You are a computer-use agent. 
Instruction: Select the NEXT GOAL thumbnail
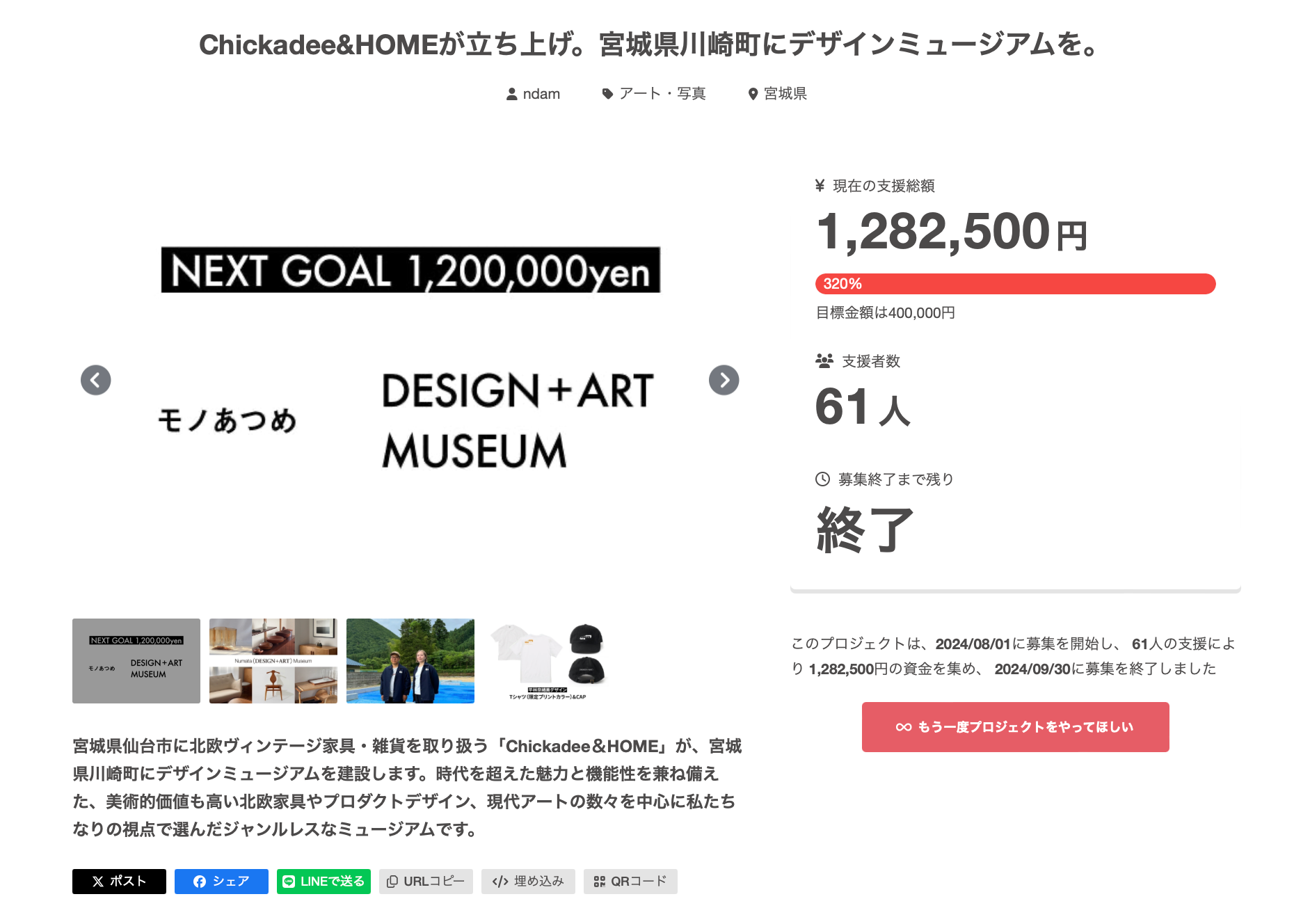pyautogui.click(x=136, y=661)
